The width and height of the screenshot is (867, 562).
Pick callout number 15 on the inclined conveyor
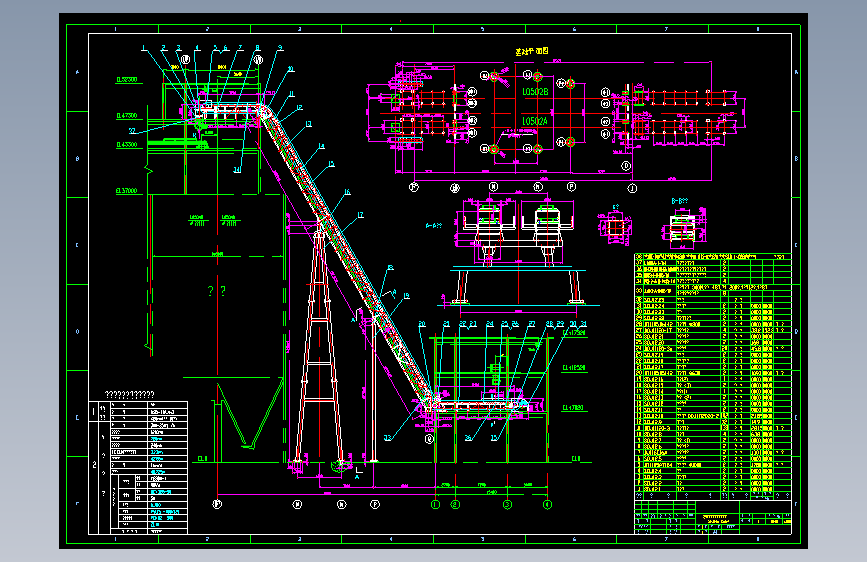pos(331,164)
